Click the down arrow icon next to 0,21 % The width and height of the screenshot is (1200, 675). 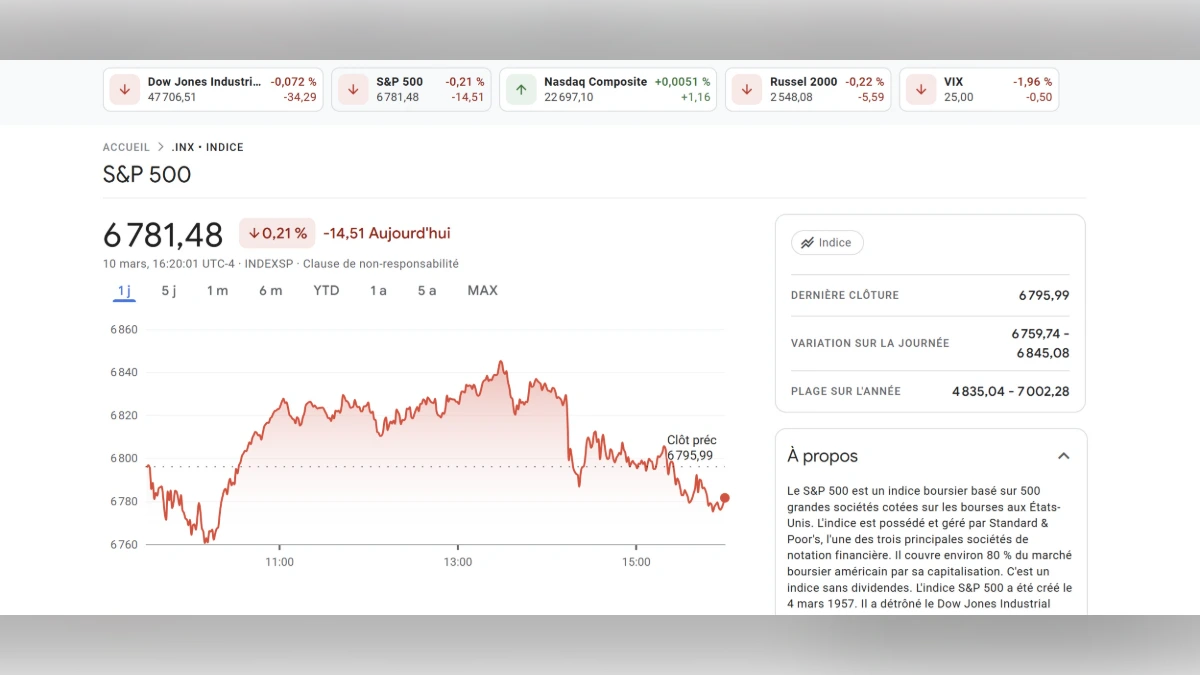point(253,232)
